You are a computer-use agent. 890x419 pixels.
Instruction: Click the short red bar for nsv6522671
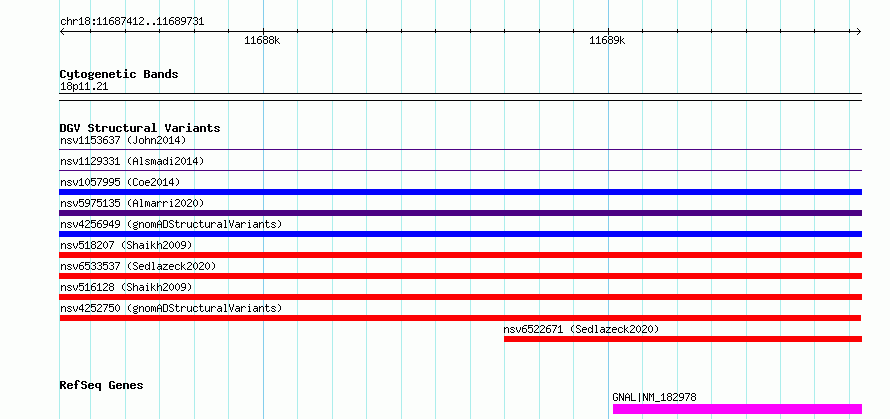click(683, 339)
